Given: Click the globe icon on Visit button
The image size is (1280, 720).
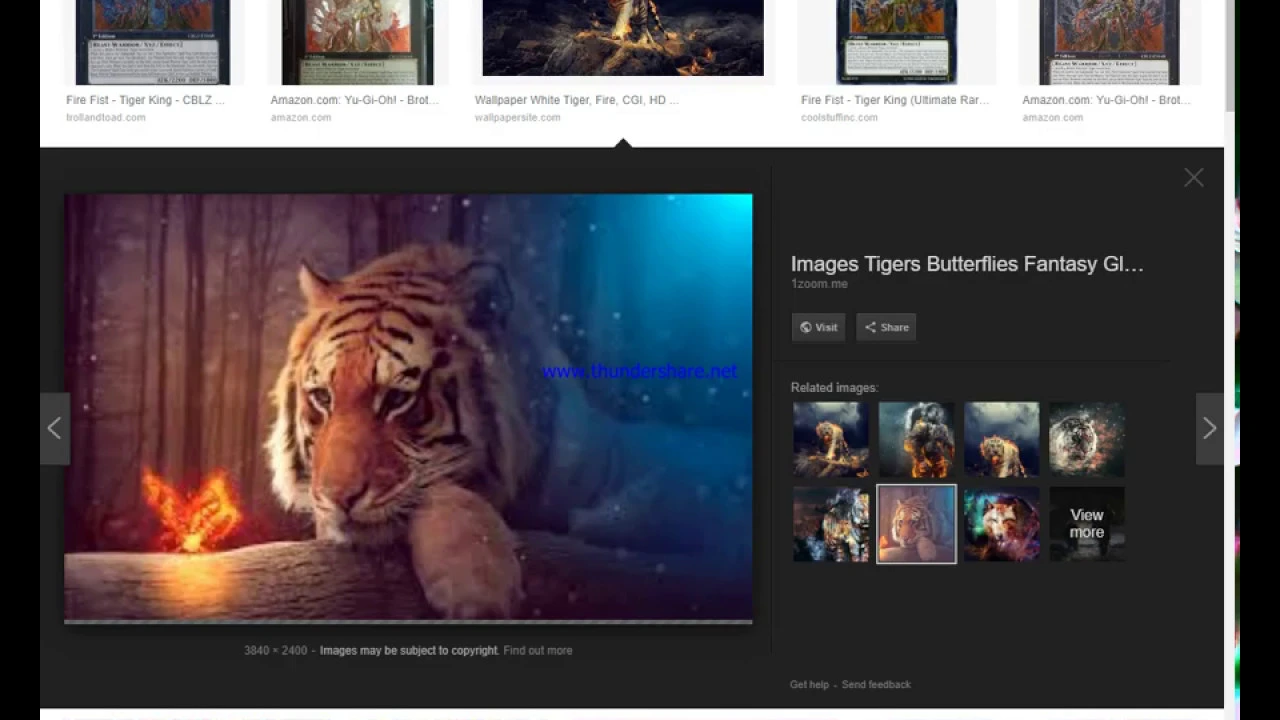Looking at the screenshot, I should (806, 327).
